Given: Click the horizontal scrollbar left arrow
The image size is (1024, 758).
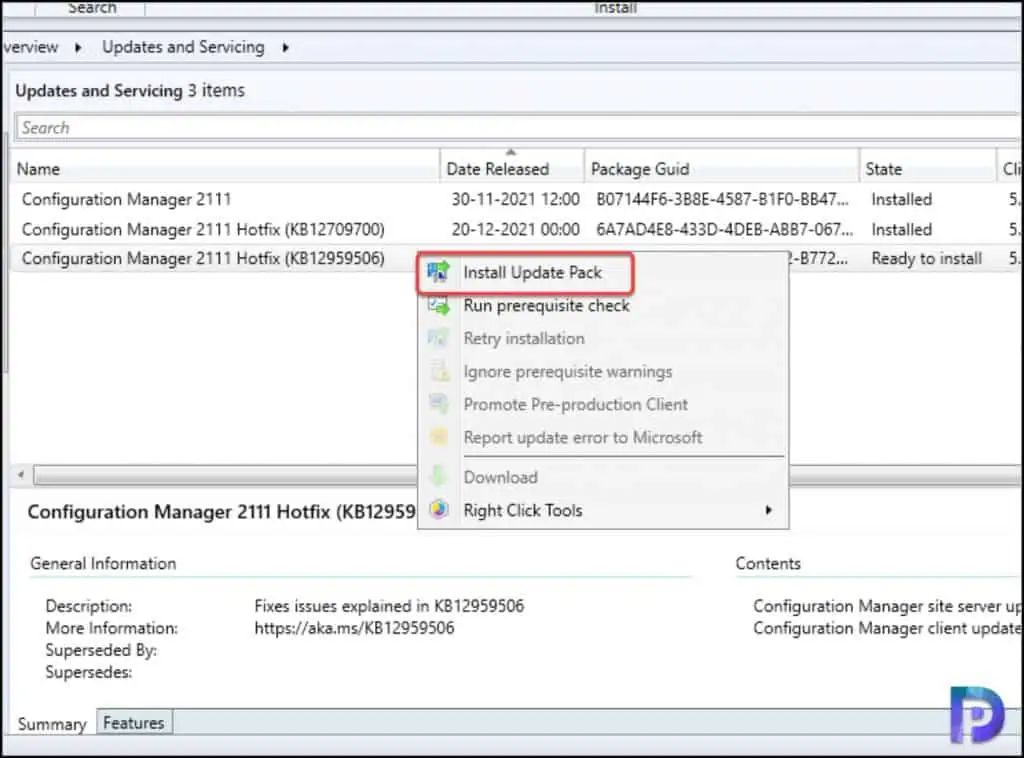Looking at the screenshot, I should pos(21,475).
